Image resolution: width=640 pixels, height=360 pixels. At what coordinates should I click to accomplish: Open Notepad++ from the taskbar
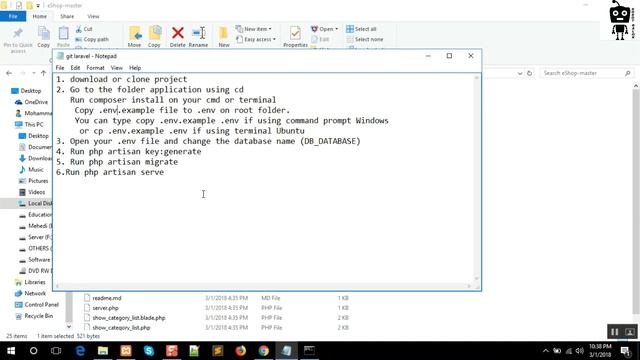[x=194, y=351]
